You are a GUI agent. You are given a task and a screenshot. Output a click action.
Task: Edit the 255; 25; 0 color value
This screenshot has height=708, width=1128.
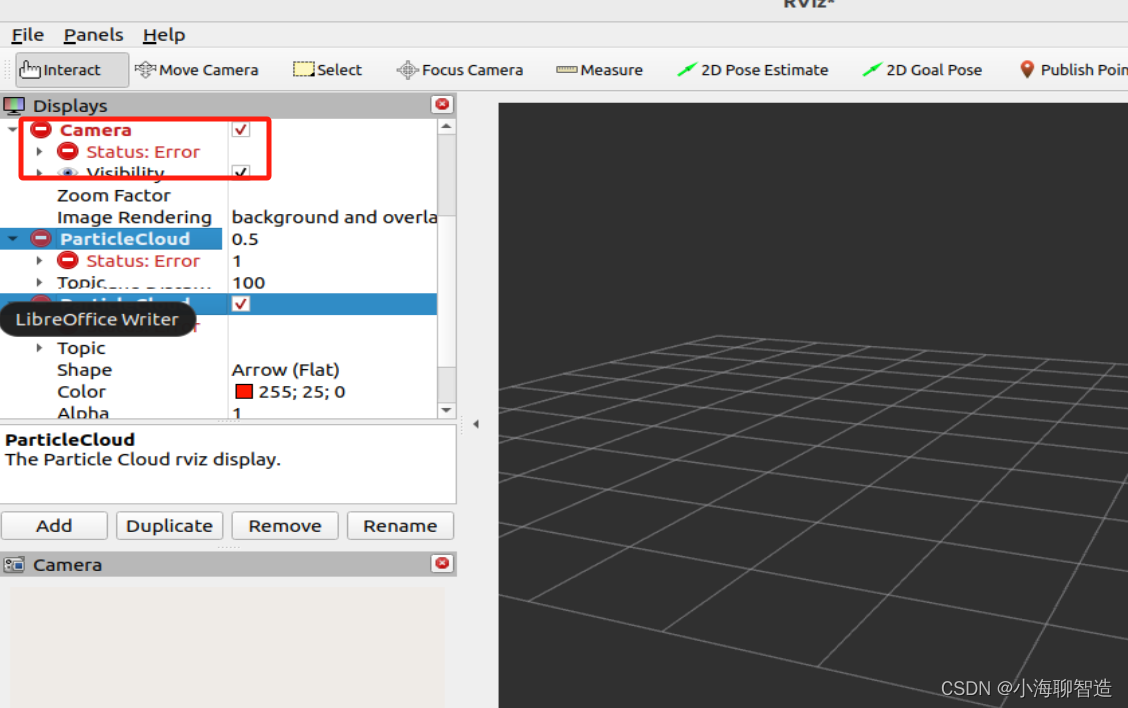301,391
